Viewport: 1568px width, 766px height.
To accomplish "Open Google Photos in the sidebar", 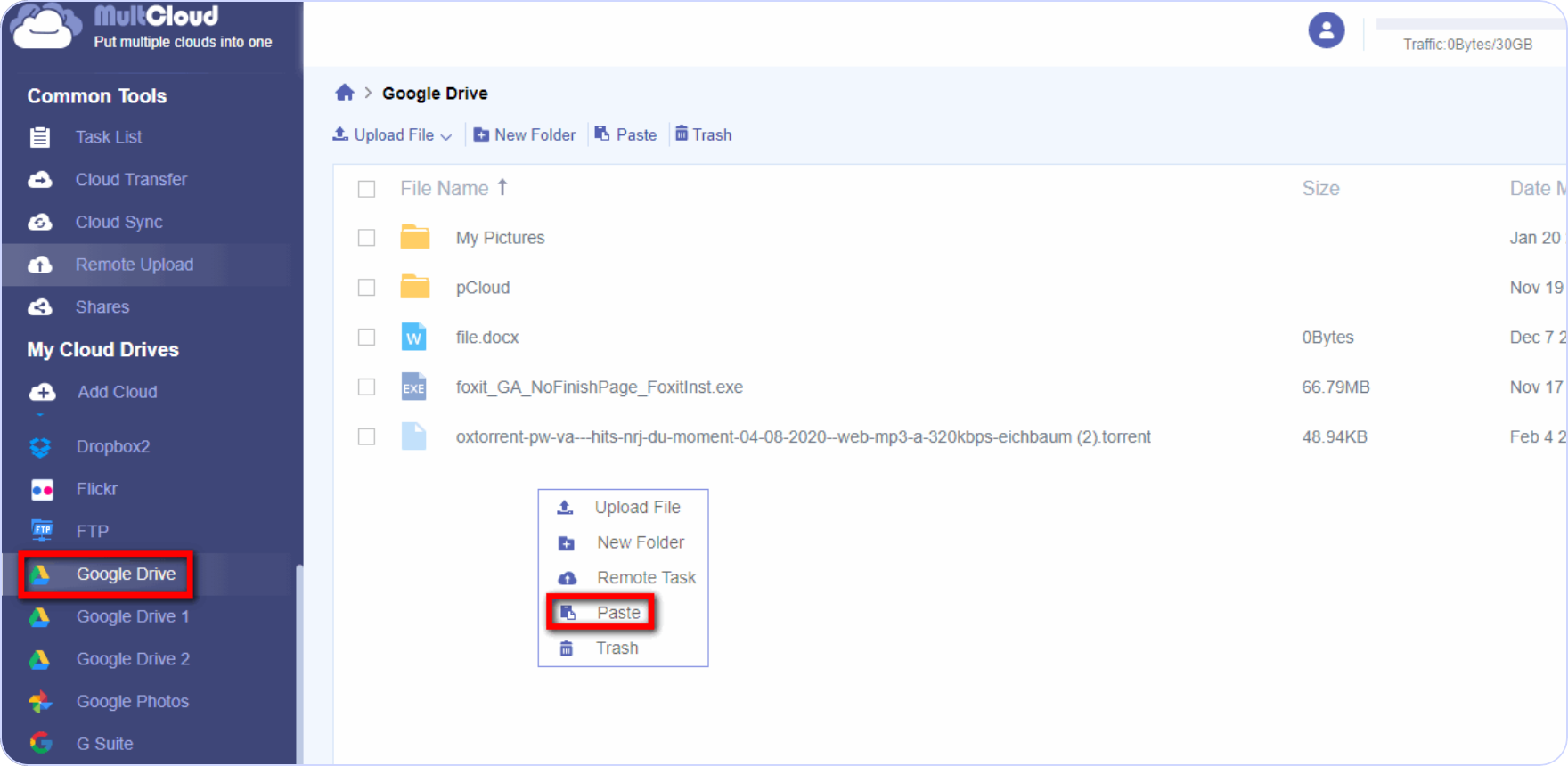I will tap(133, 702).
